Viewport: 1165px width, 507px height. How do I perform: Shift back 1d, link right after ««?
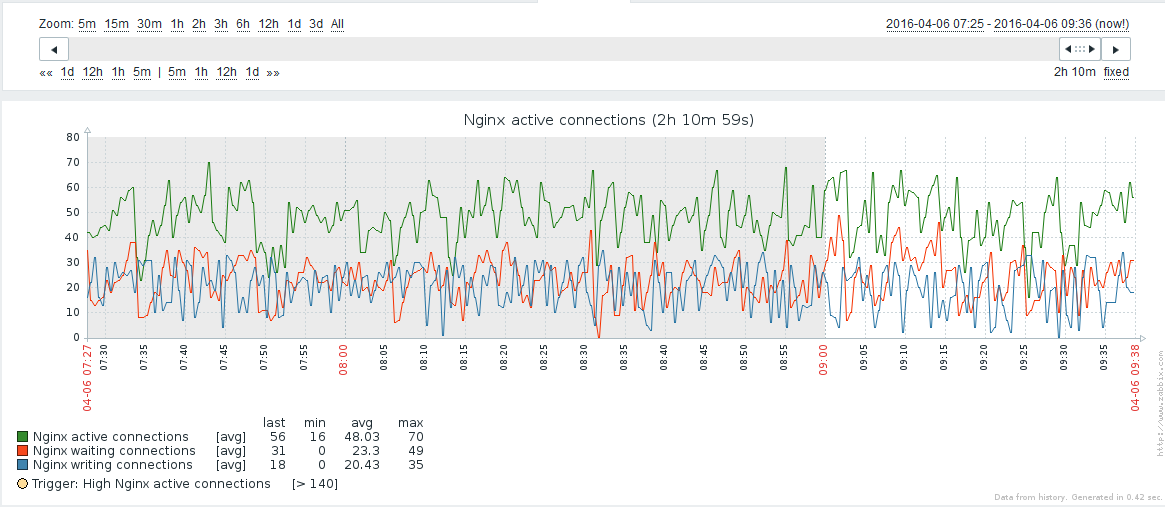coord(68,72)
